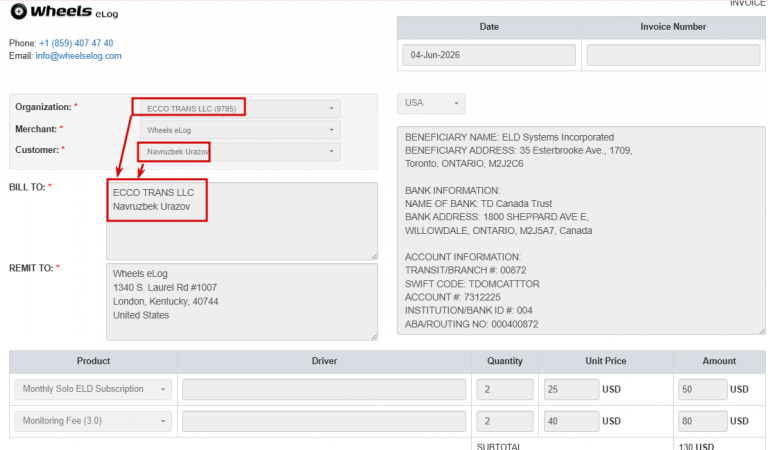Click the Amount column header
This screenshot has height=450, width=768.
(719, 361)
